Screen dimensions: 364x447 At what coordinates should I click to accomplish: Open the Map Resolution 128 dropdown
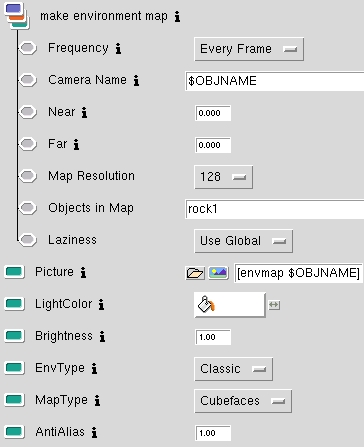223,177
